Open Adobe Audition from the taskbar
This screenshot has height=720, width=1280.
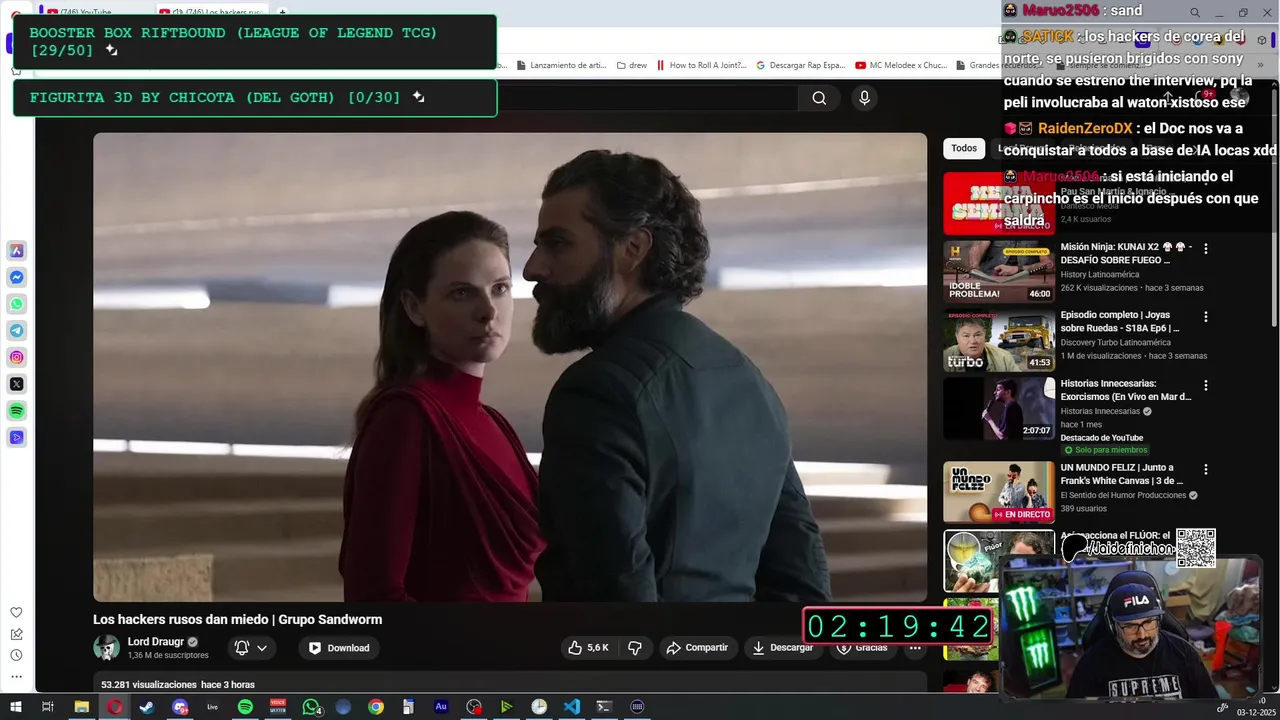pyautogui.click(x=441, y=707)
